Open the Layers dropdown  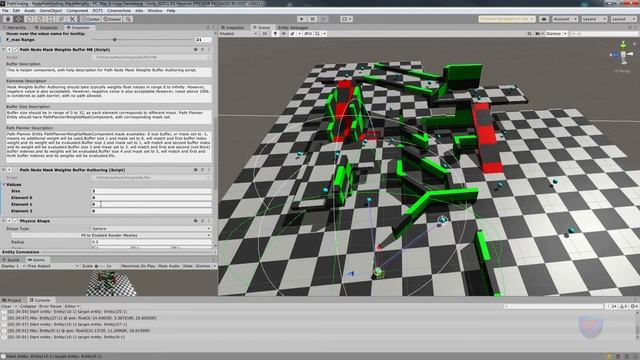click(594, 19)
